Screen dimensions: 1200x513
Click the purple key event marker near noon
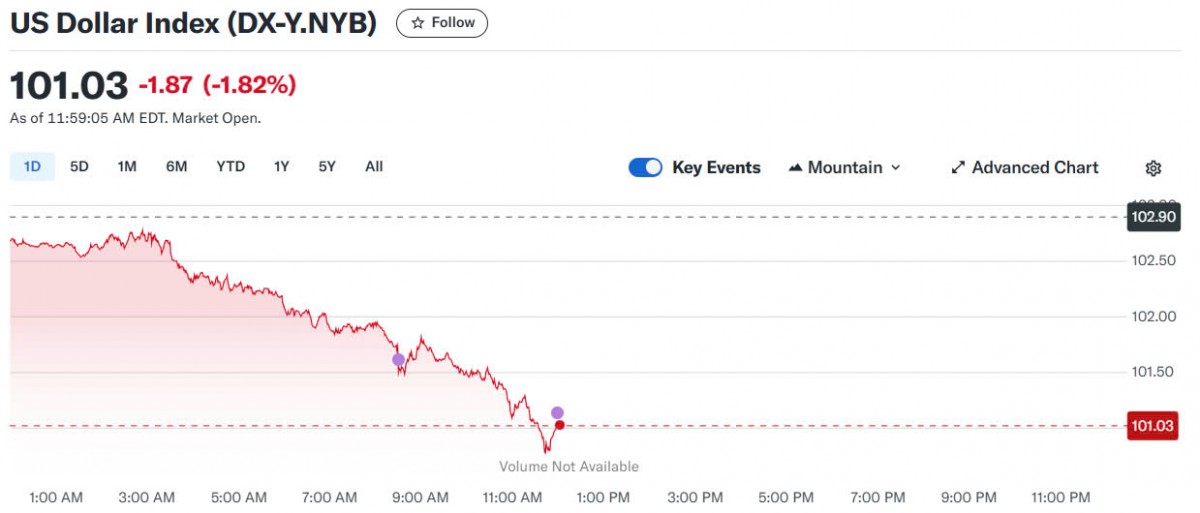tap(557, 413)
